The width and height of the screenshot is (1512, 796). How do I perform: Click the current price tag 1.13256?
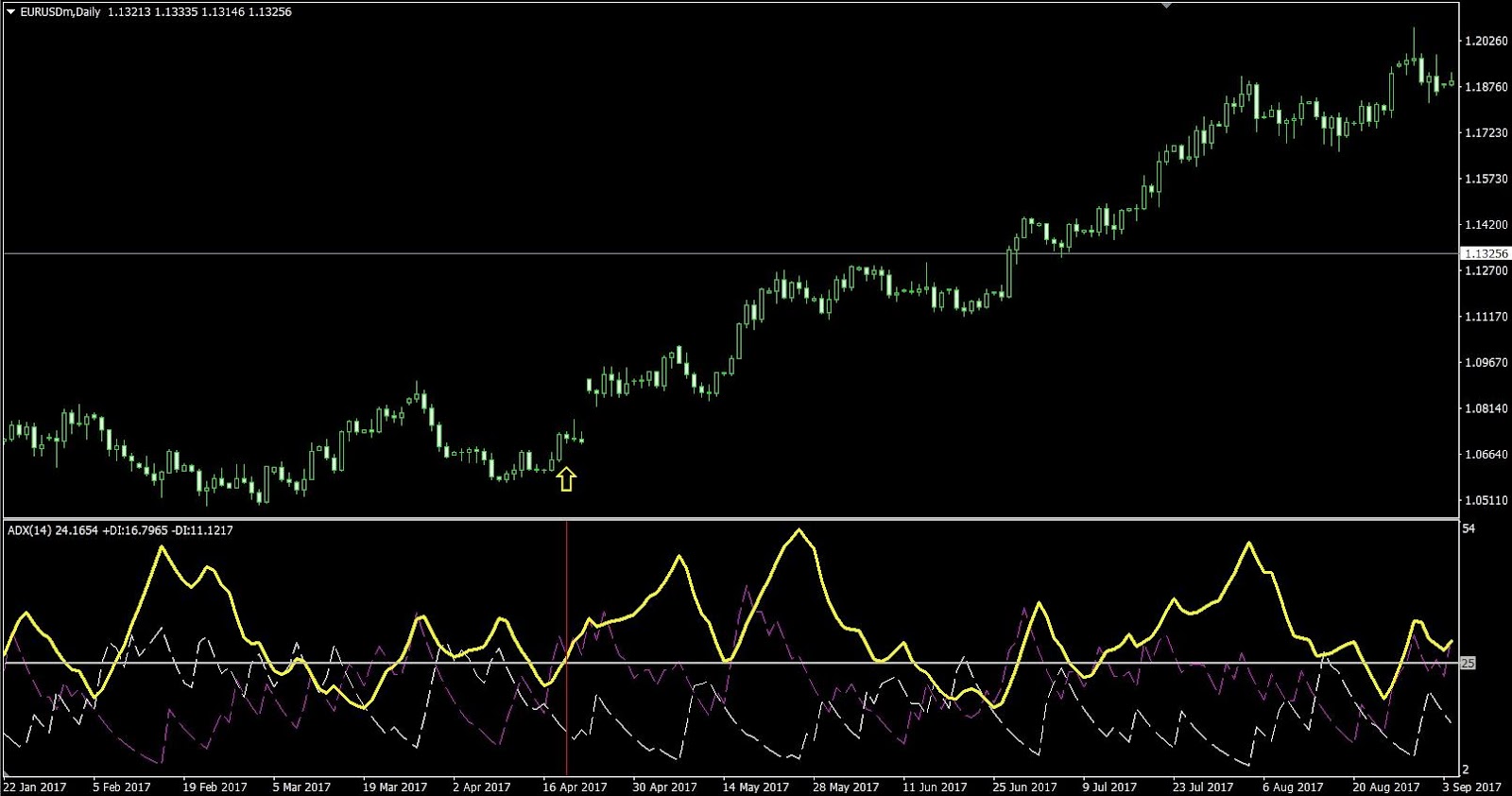pos(1486,253)
